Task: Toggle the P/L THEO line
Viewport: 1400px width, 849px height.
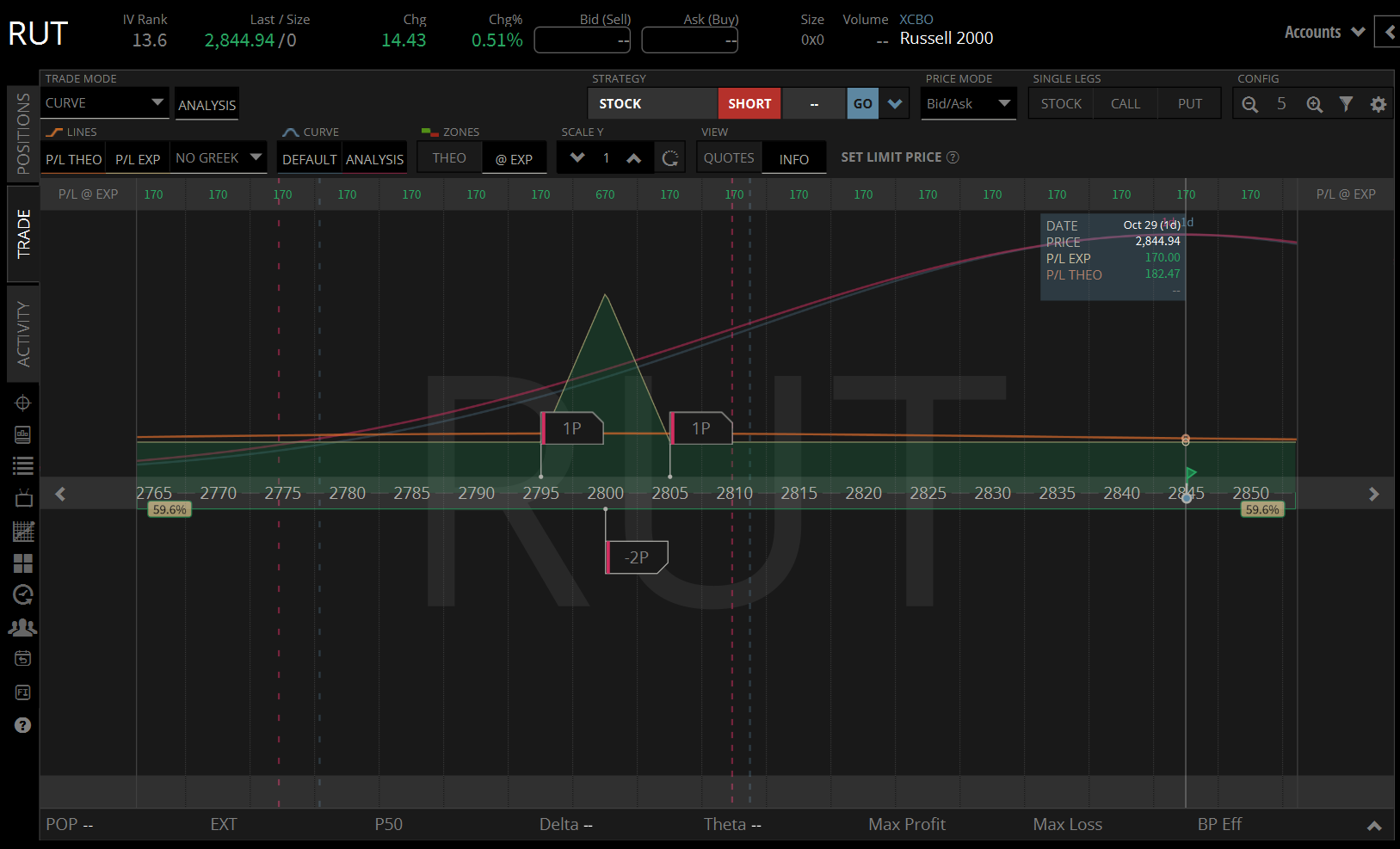Action: (x=74, y=159)
